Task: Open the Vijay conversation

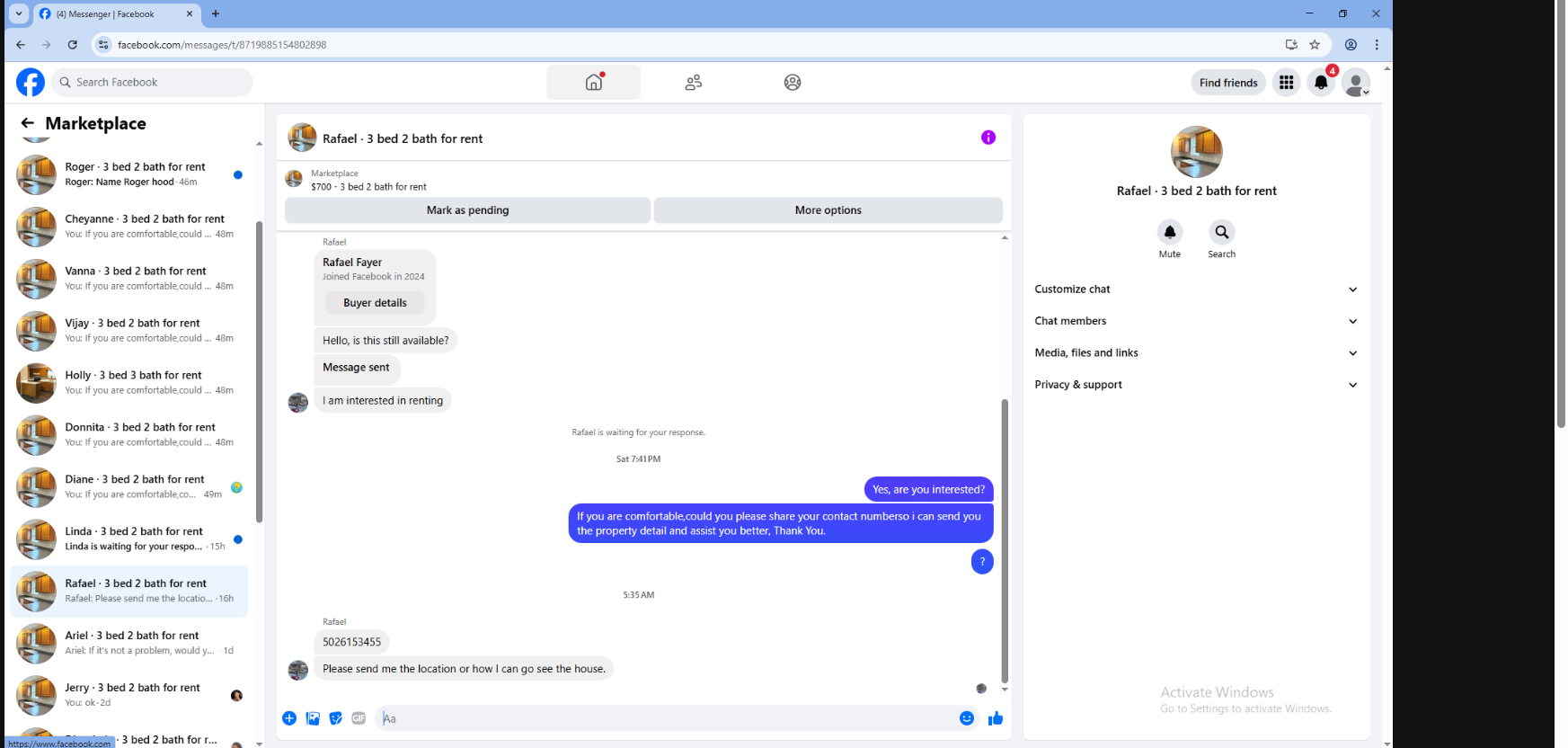Action: pyautogui.click(x=130, y=331)
